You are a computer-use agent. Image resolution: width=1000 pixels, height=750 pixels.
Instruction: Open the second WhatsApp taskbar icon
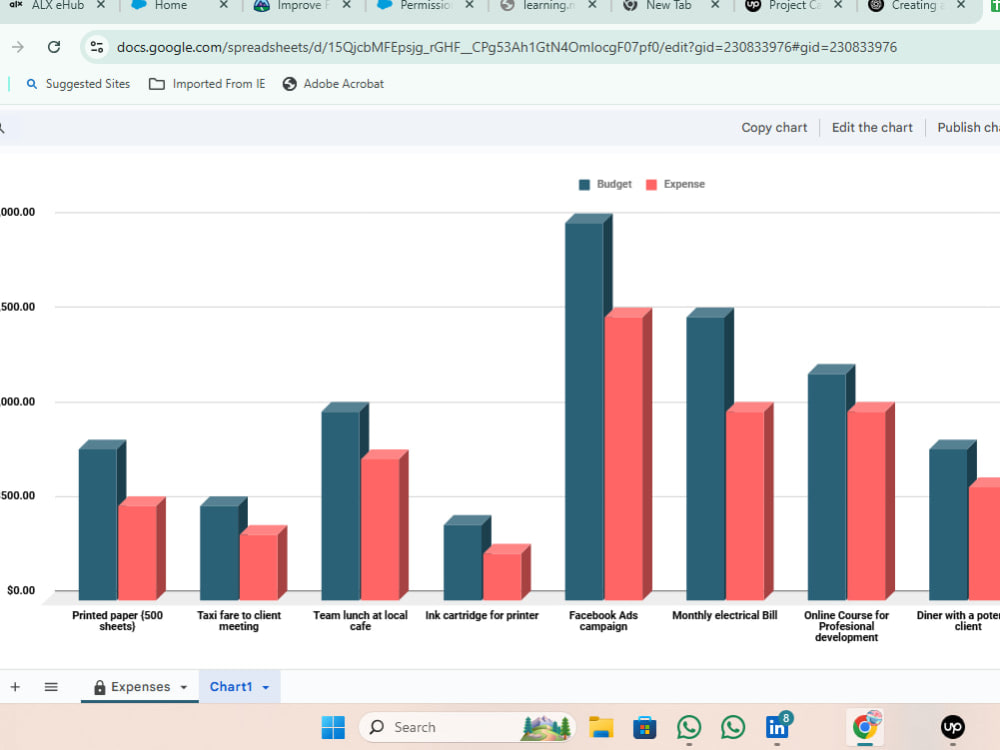733,727
